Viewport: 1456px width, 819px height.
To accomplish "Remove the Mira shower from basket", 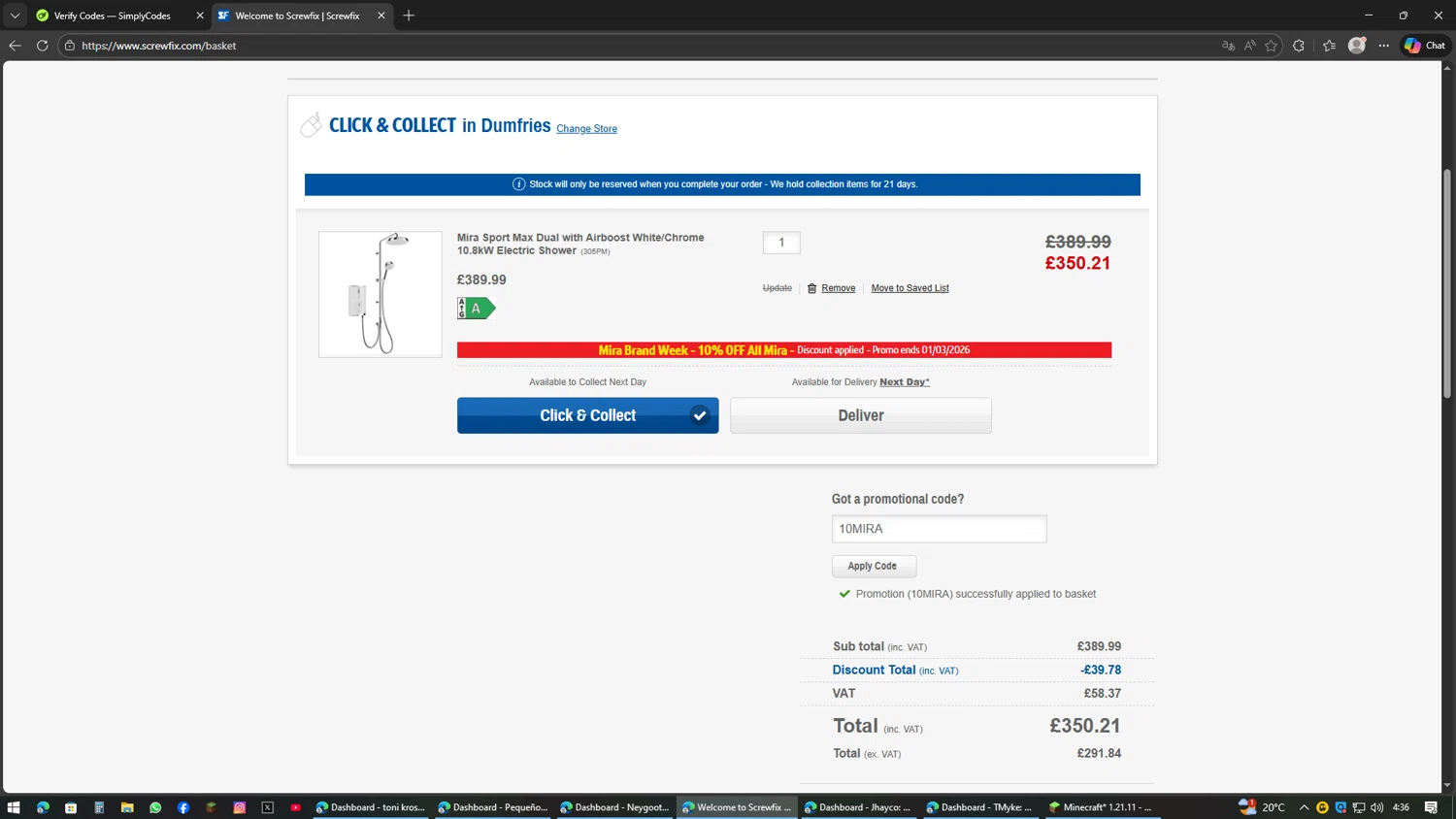I will click(x=838, y=288).
